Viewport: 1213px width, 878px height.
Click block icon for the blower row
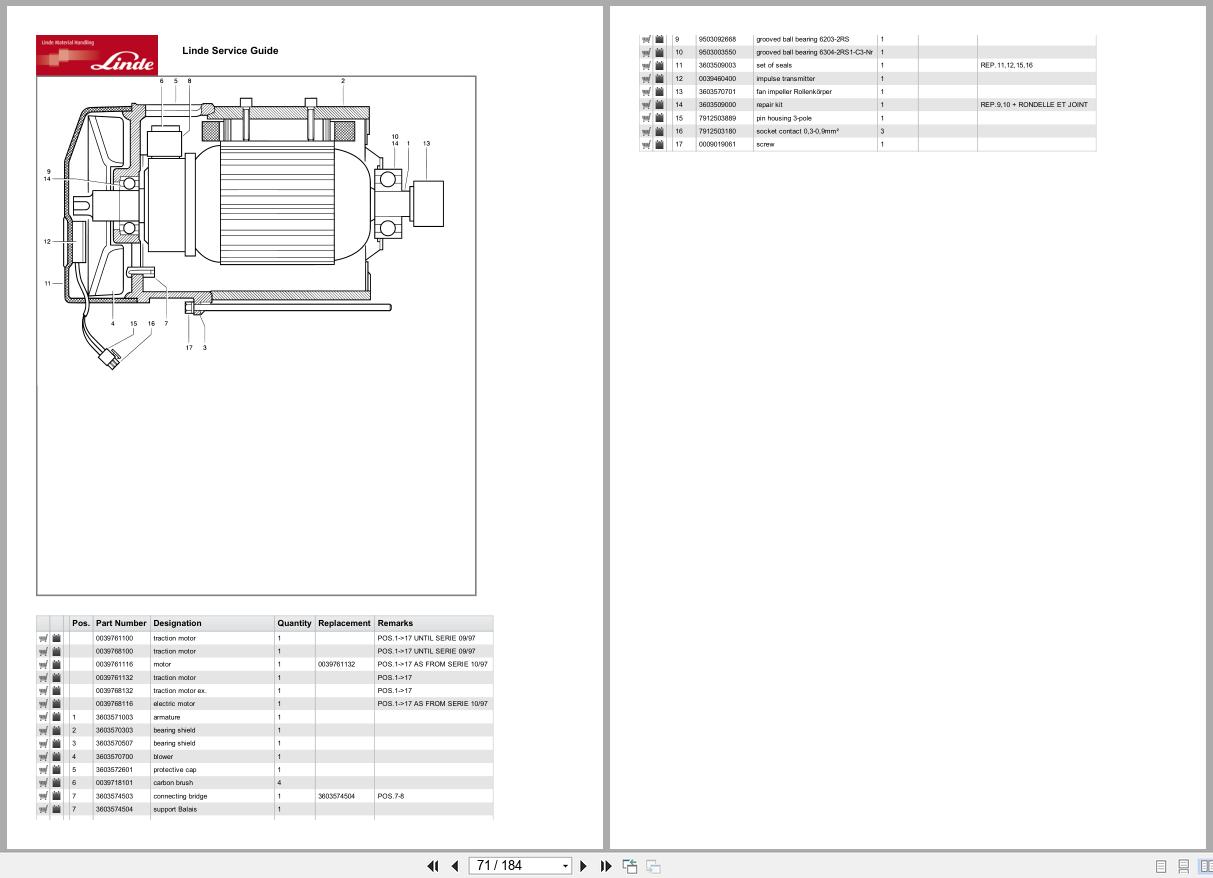point(57,756)
